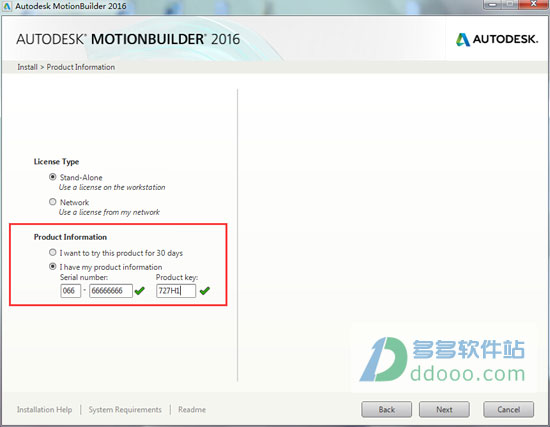Viewport: 550px width, 427px height.
Task: Cancel the installation
Action: [x=509, y=409]
